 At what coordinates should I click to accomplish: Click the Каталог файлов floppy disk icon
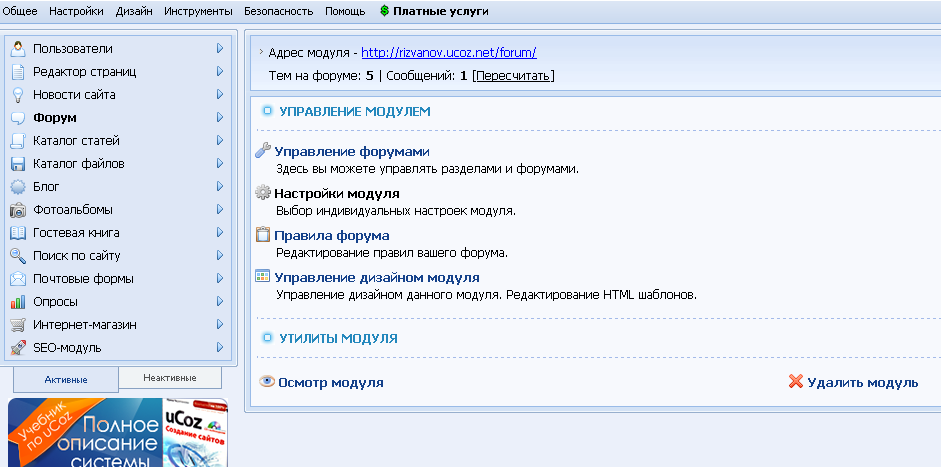pyautogui.click(x=18, y=164)
